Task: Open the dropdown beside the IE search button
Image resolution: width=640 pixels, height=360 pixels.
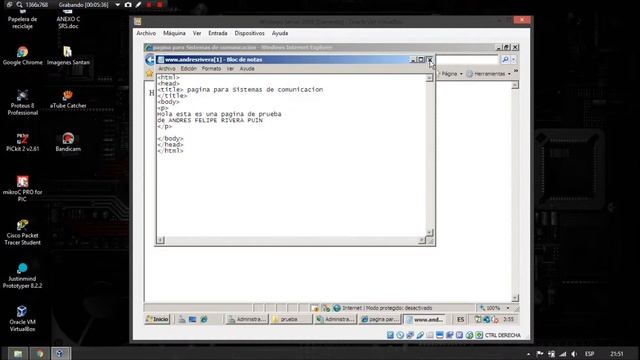Action: (x=513, y=60)
